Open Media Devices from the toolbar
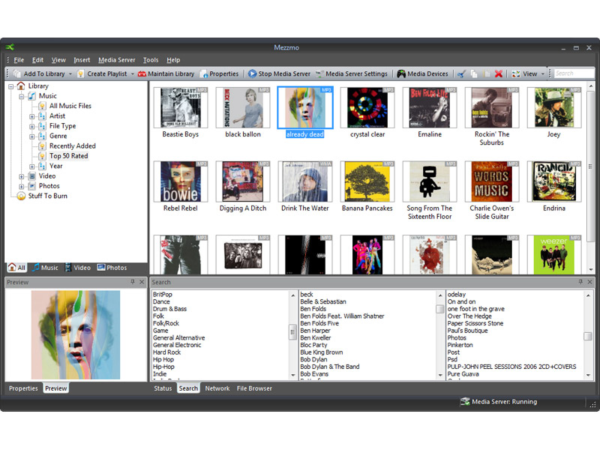 [422, 74]
